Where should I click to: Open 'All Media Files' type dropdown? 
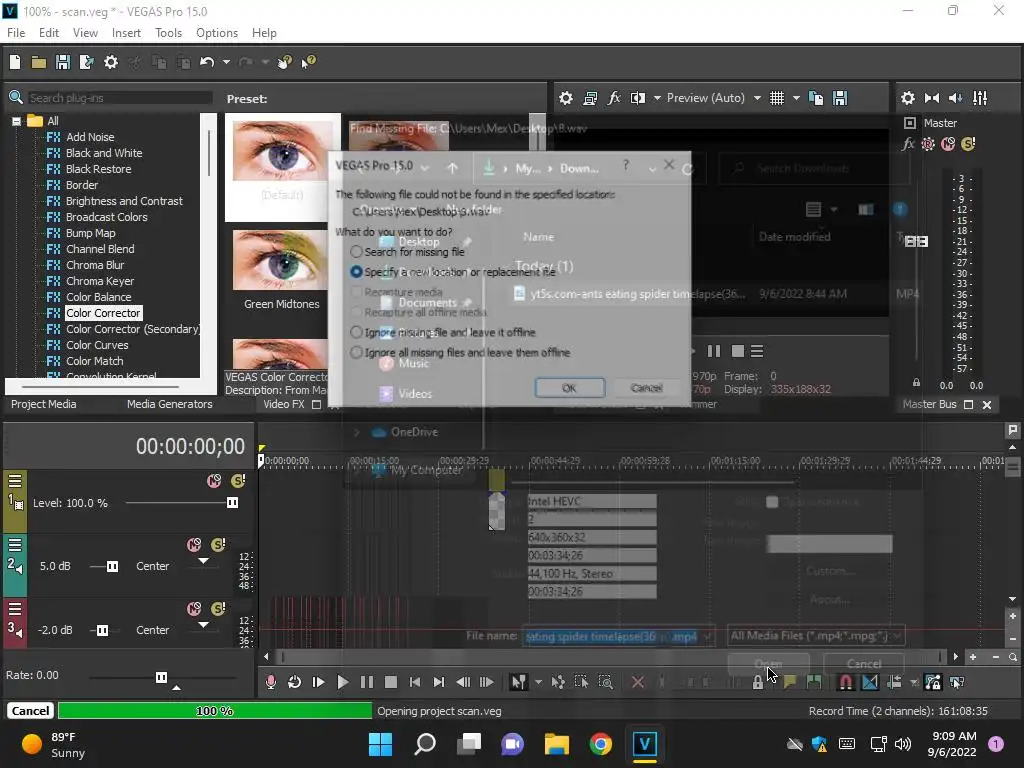click(816, 635)
